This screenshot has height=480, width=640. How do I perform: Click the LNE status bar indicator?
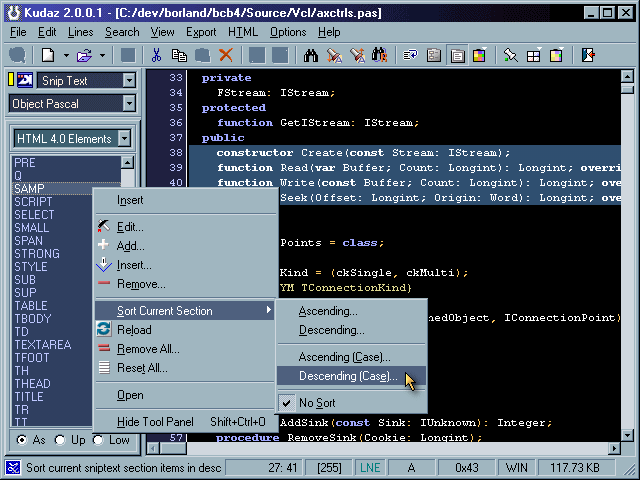coord(370,467)
